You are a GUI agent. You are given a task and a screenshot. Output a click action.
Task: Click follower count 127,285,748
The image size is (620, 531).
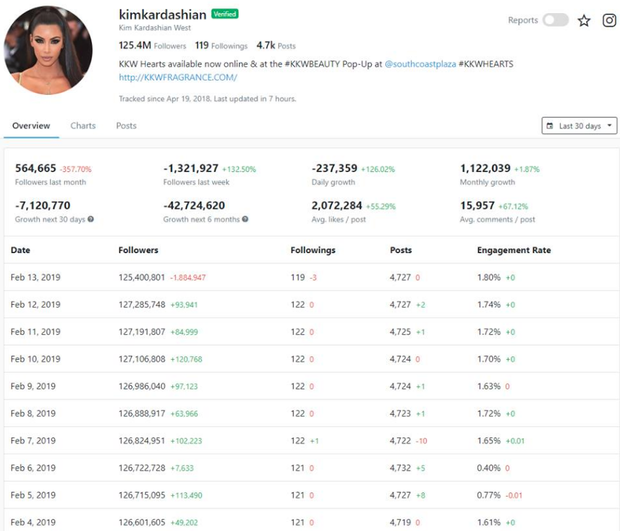[142, 304]
